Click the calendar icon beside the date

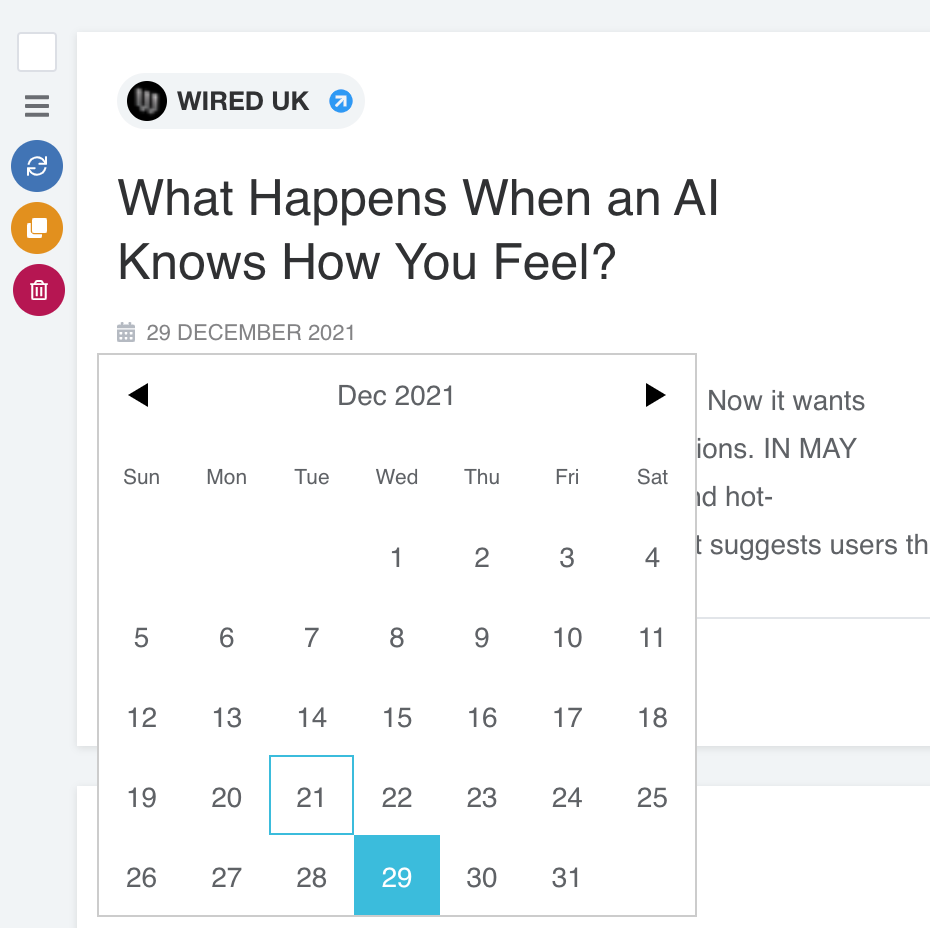coord(126,333)
